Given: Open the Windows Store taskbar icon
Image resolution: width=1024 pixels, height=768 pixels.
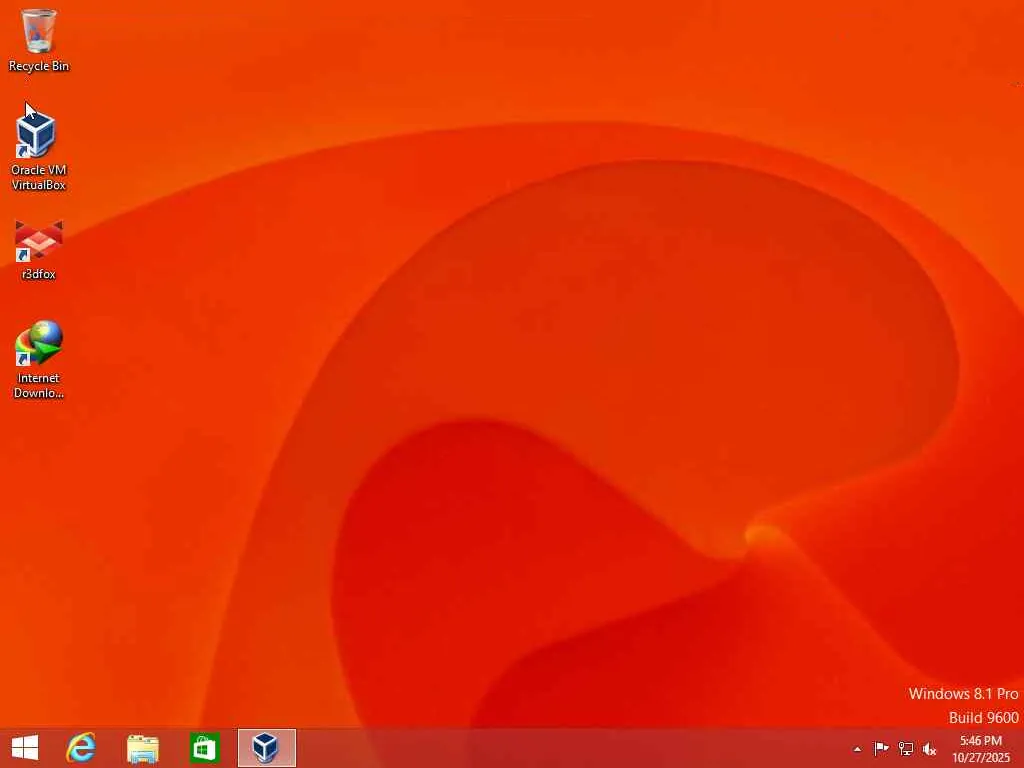Looking at the screenshot, I should coord(204,748).
